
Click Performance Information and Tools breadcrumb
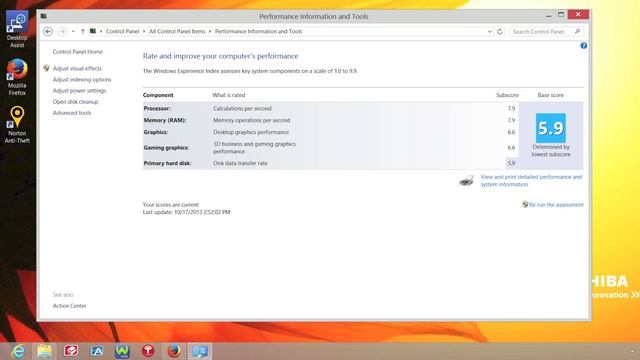click(258, 31)
